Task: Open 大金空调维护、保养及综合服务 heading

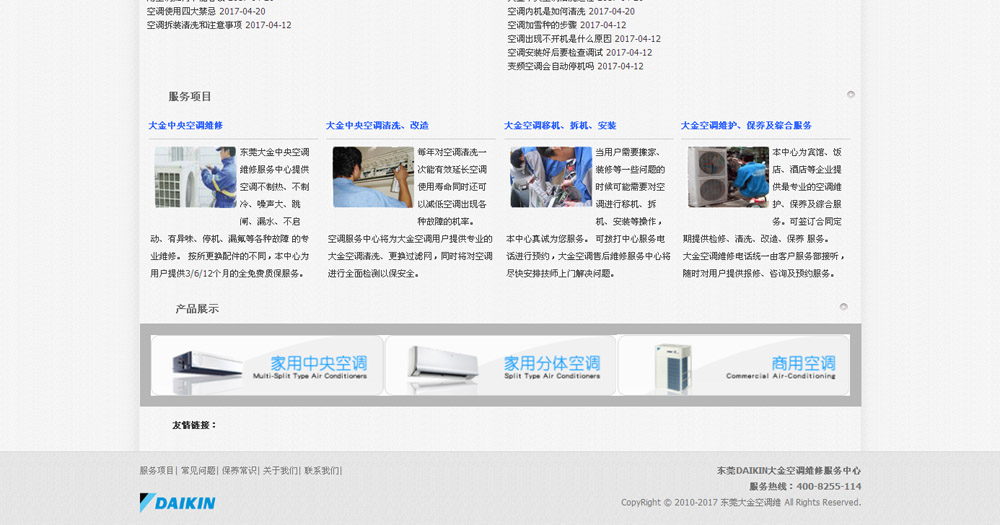Action: [746, 126]
